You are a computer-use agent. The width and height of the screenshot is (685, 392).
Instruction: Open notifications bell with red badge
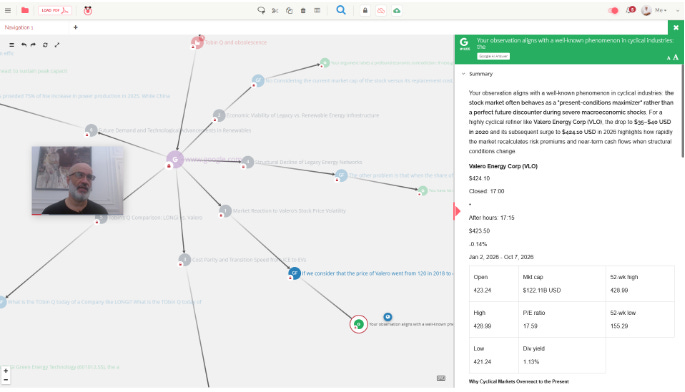pos(630,10)
